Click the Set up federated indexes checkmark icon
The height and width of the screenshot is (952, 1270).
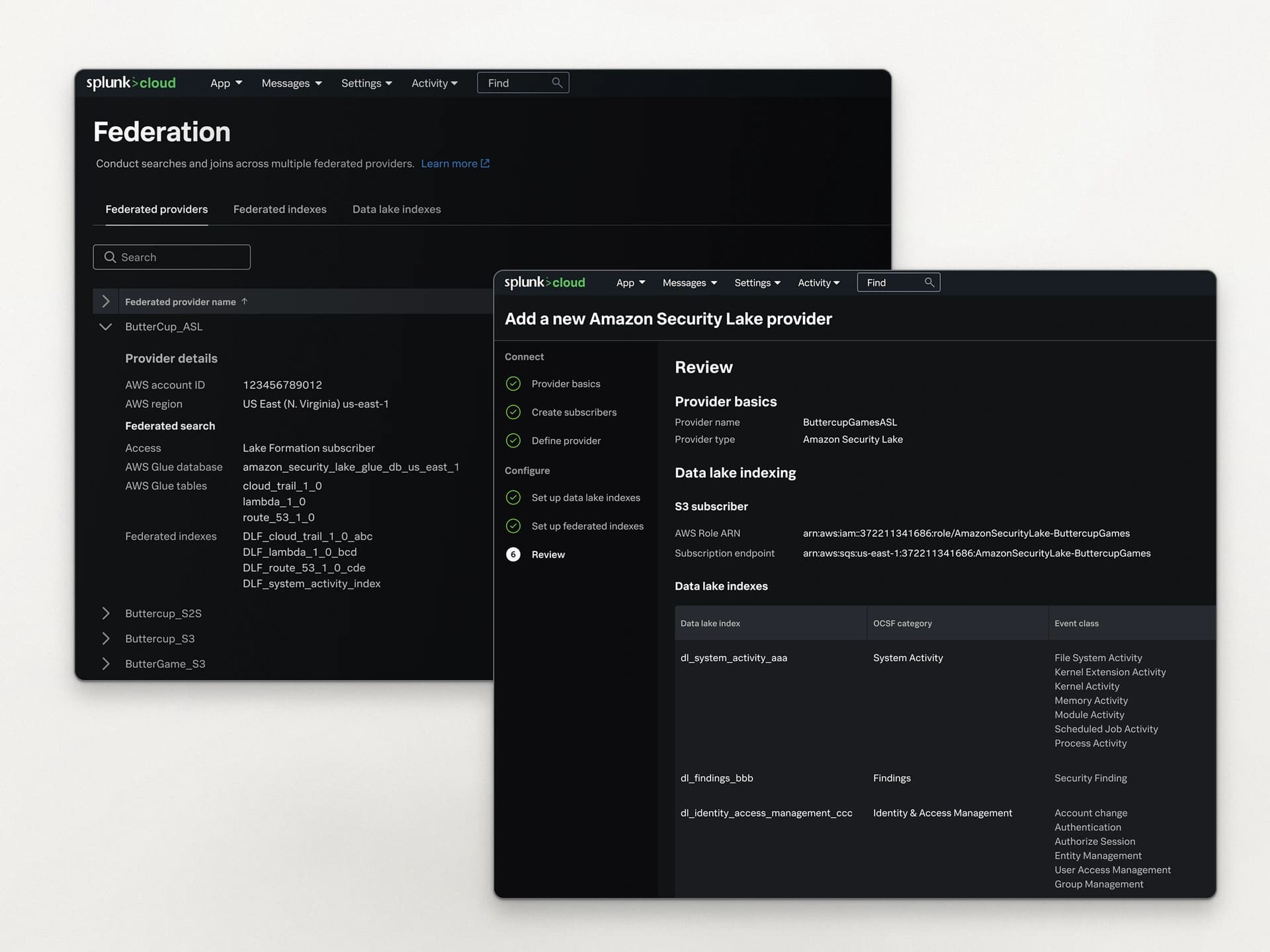click(513, 526)
